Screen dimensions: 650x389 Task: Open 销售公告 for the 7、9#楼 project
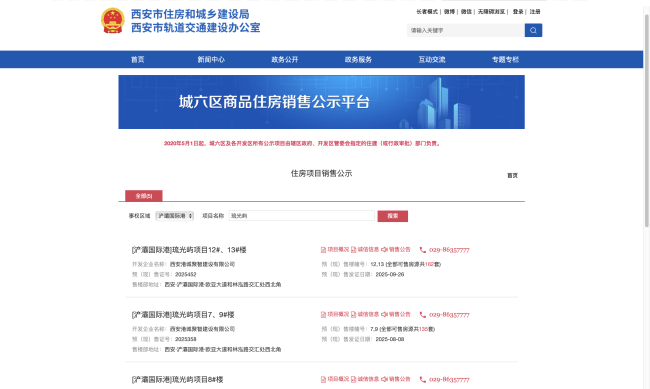[x=396, y=314]
